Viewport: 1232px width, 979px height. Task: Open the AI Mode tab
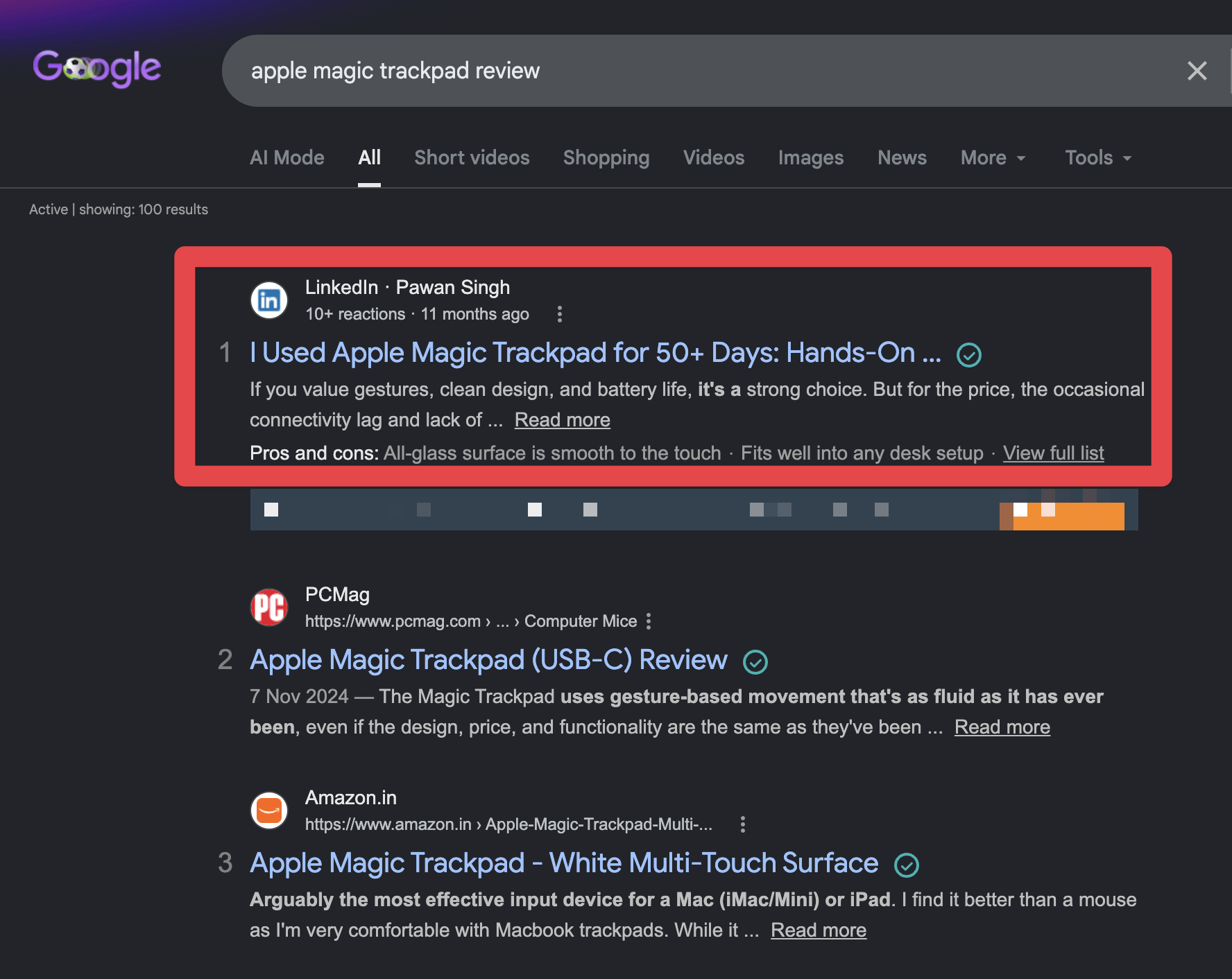(x=287, y=158)
